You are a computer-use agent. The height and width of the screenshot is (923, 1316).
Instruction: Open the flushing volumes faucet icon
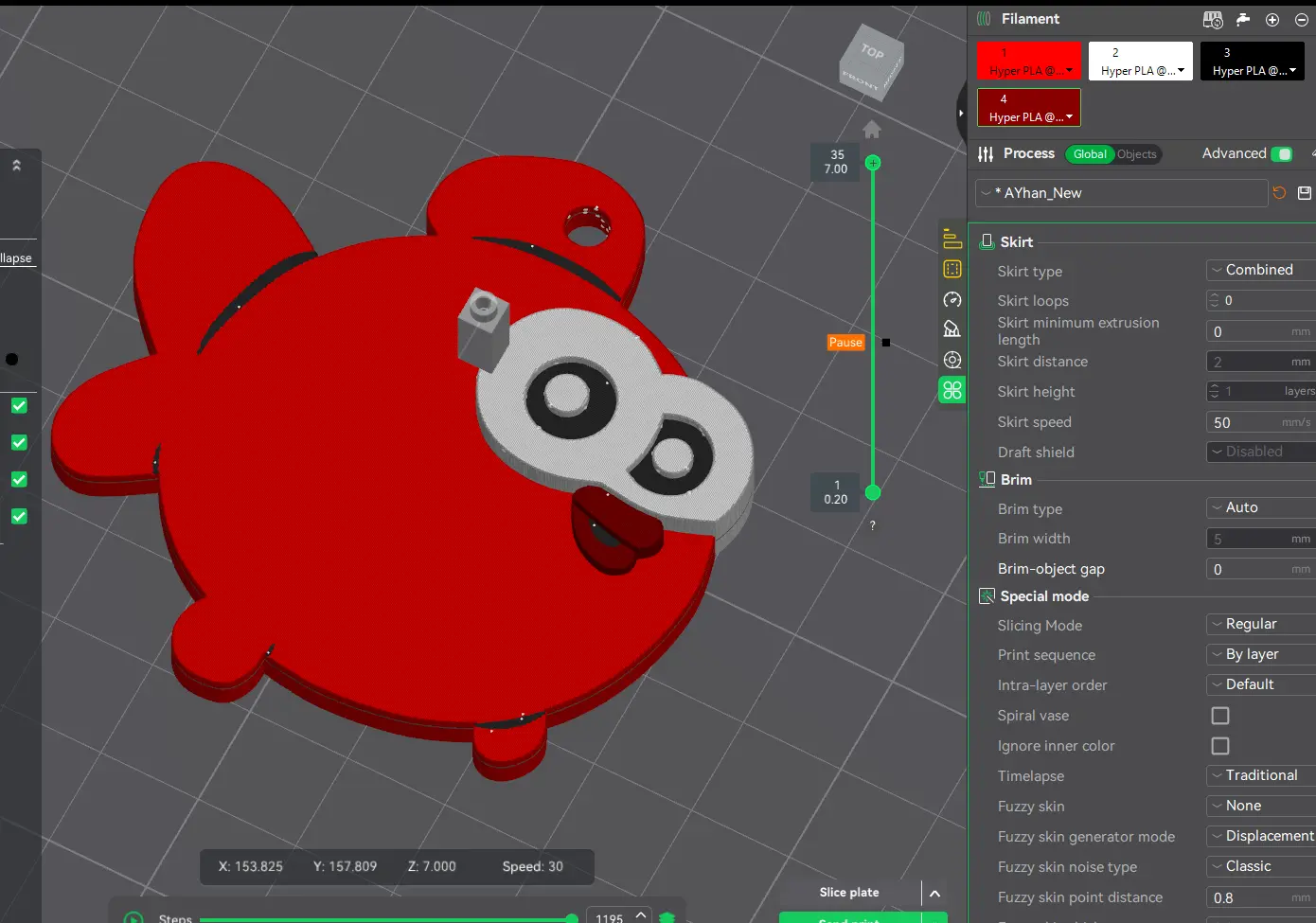(x=1243, y=19)
